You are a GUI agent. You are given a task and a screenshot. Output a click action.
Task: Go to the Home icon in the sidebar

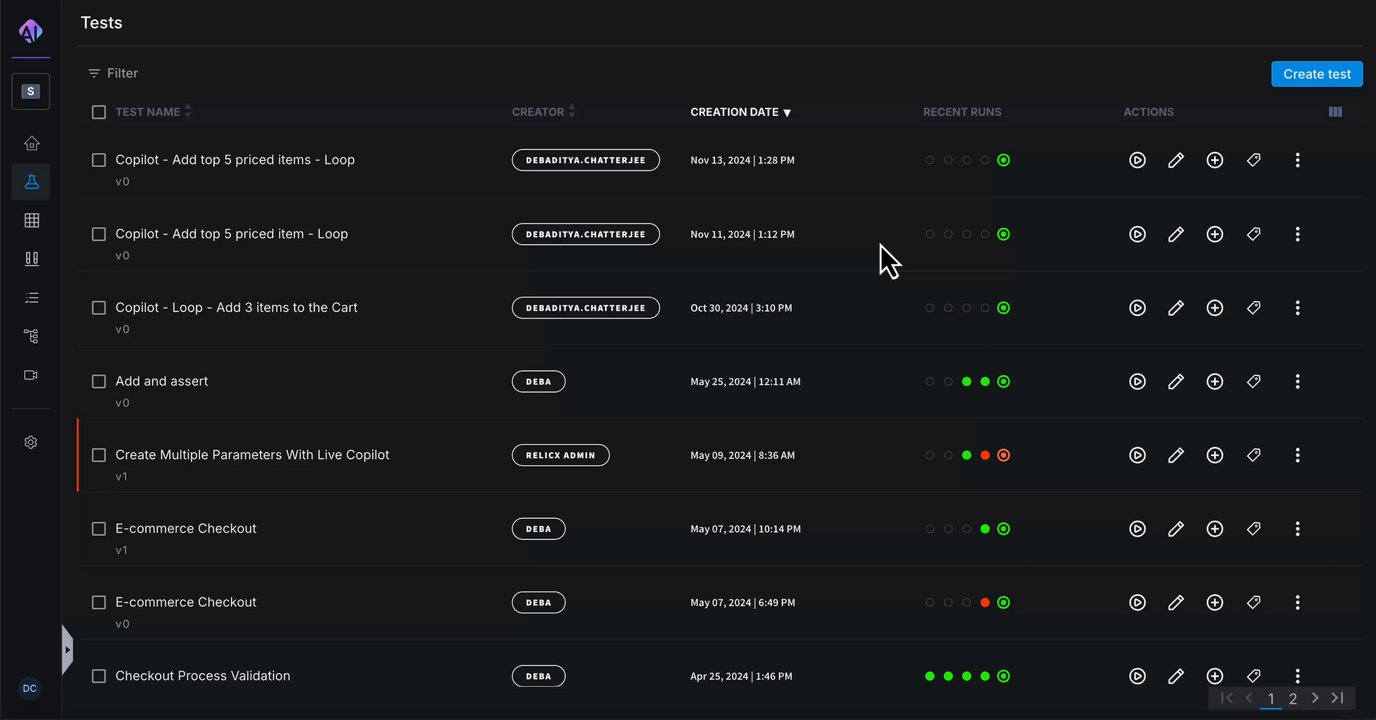pos(31,143)
